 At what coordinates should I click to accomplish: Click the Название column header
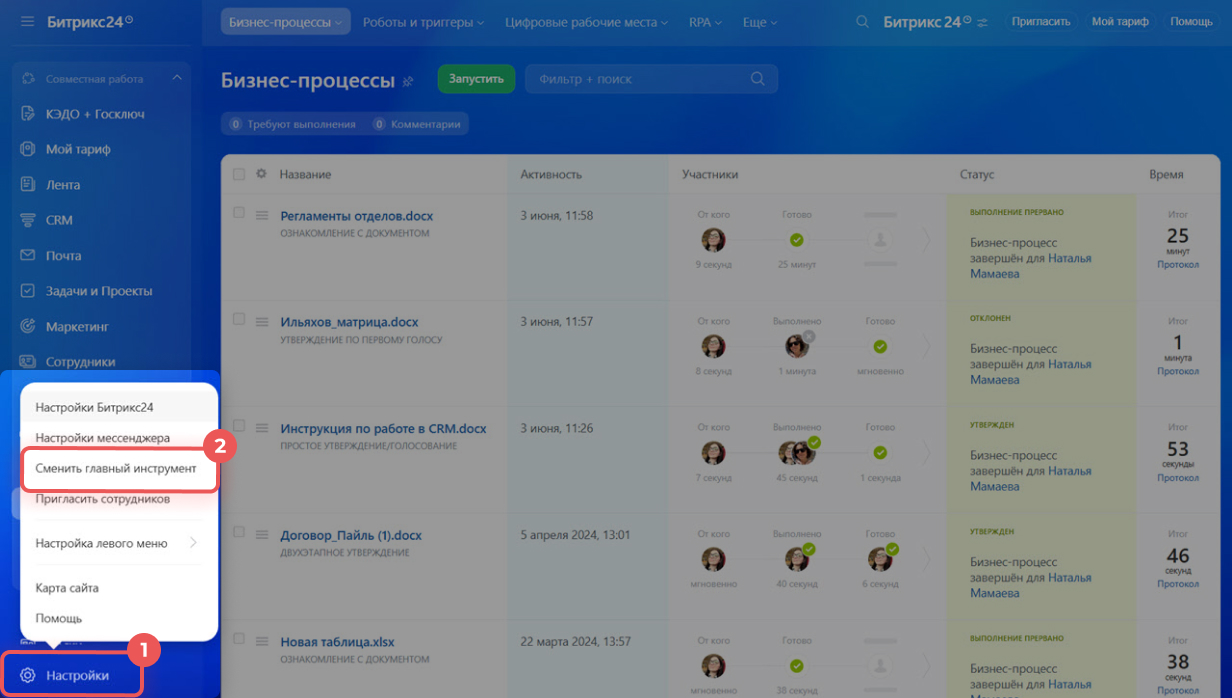click(x=305, y=174)
